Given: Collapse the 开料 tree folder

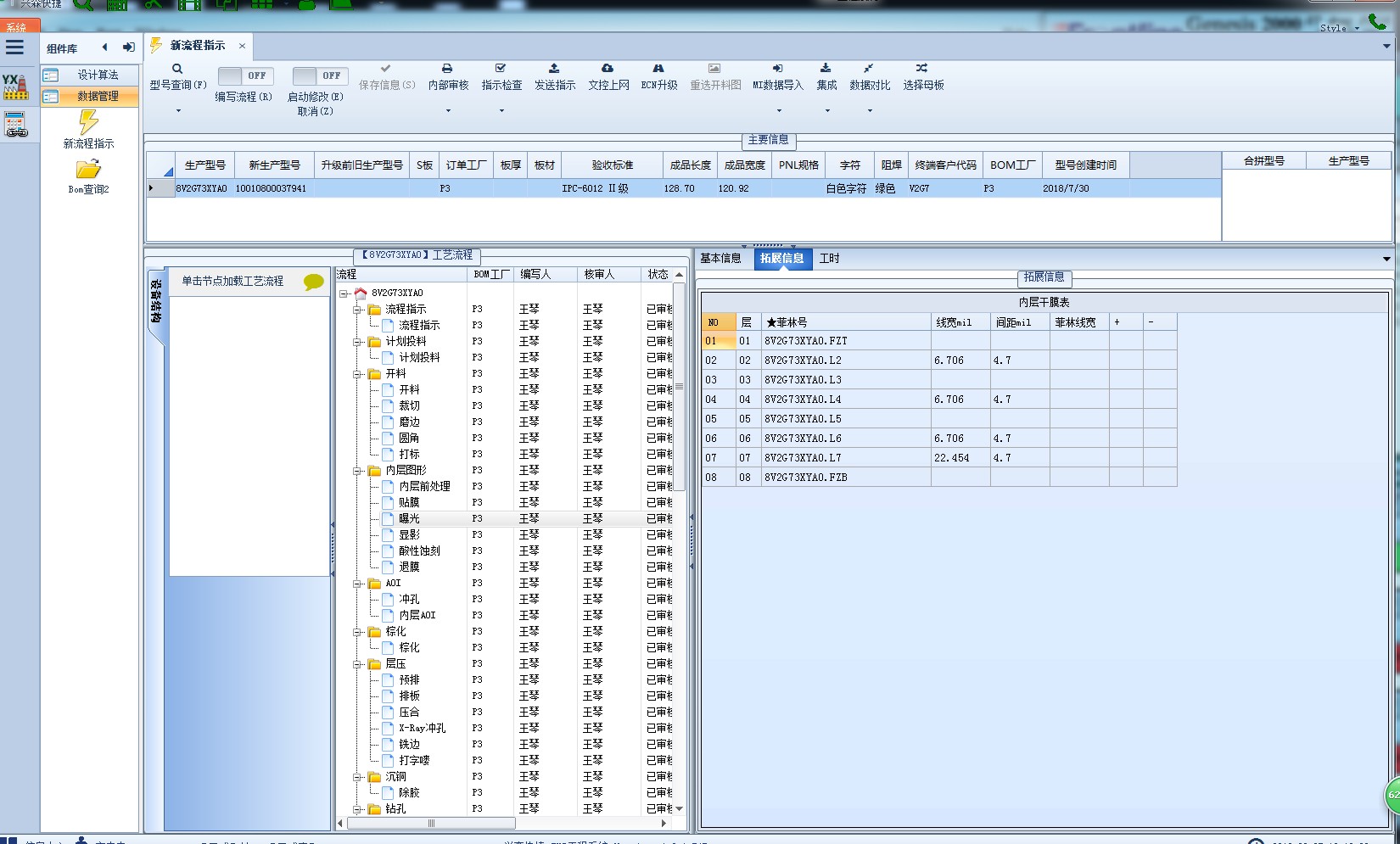Looking at the screenshot, I should 357,374.
